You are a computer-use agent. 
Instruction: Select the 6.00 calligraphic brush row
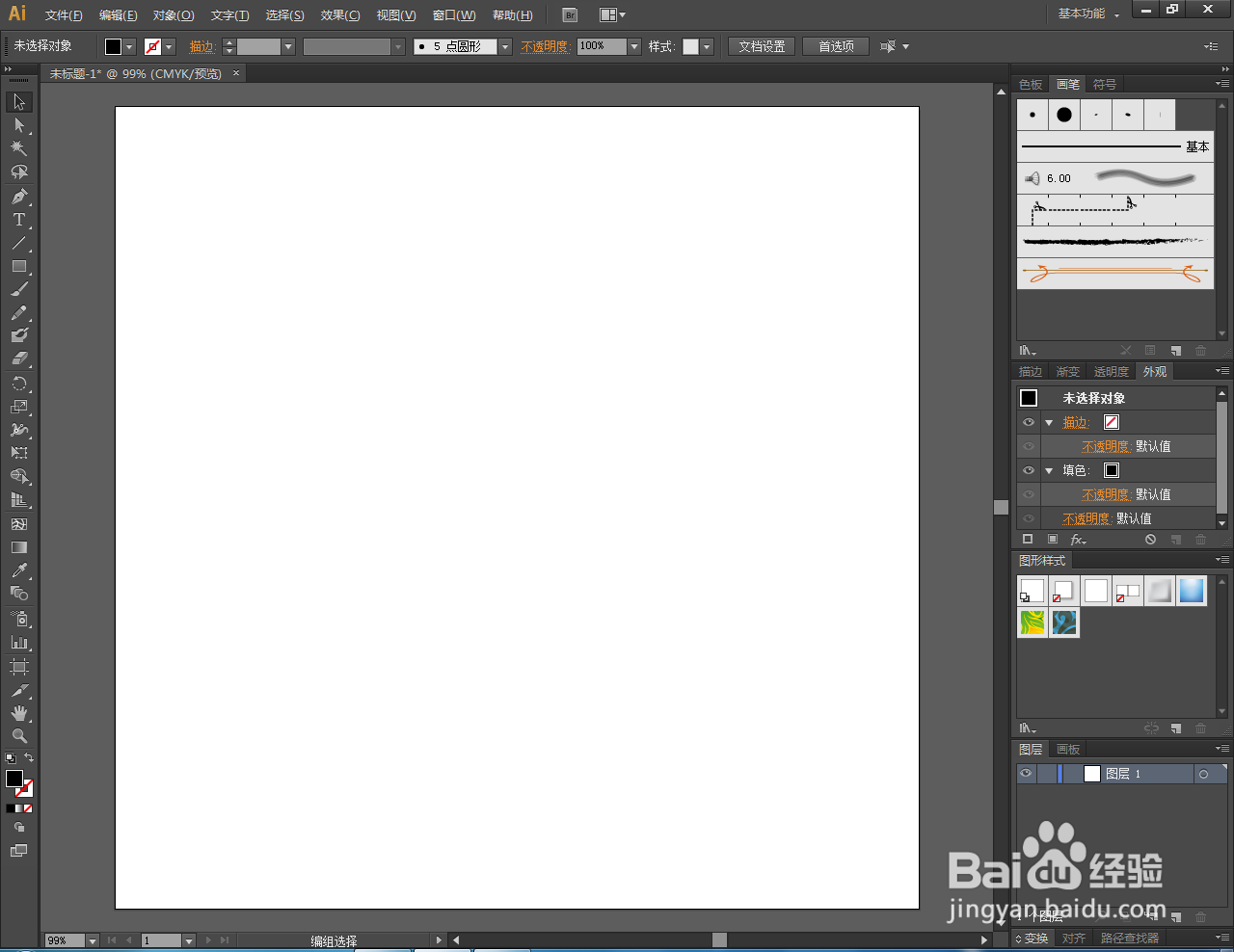click(x=1115, y=178)
